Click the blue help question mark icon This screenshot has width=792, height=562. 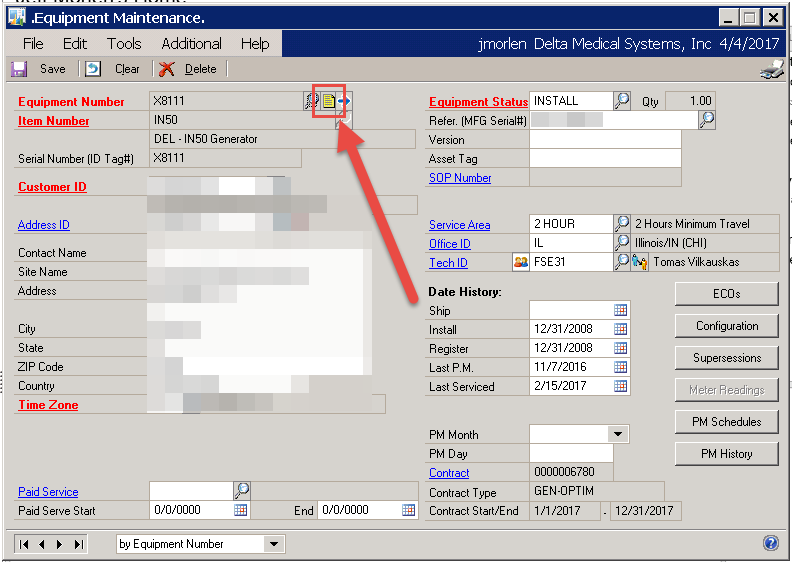point(771,543)
